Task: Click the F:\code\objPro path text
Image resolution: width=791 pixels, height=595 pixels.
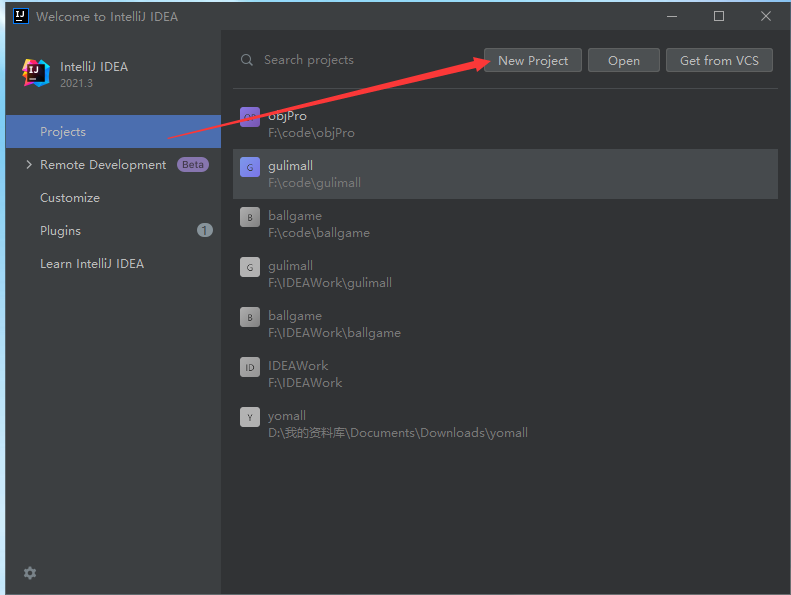Action: [x=311, y=133]
